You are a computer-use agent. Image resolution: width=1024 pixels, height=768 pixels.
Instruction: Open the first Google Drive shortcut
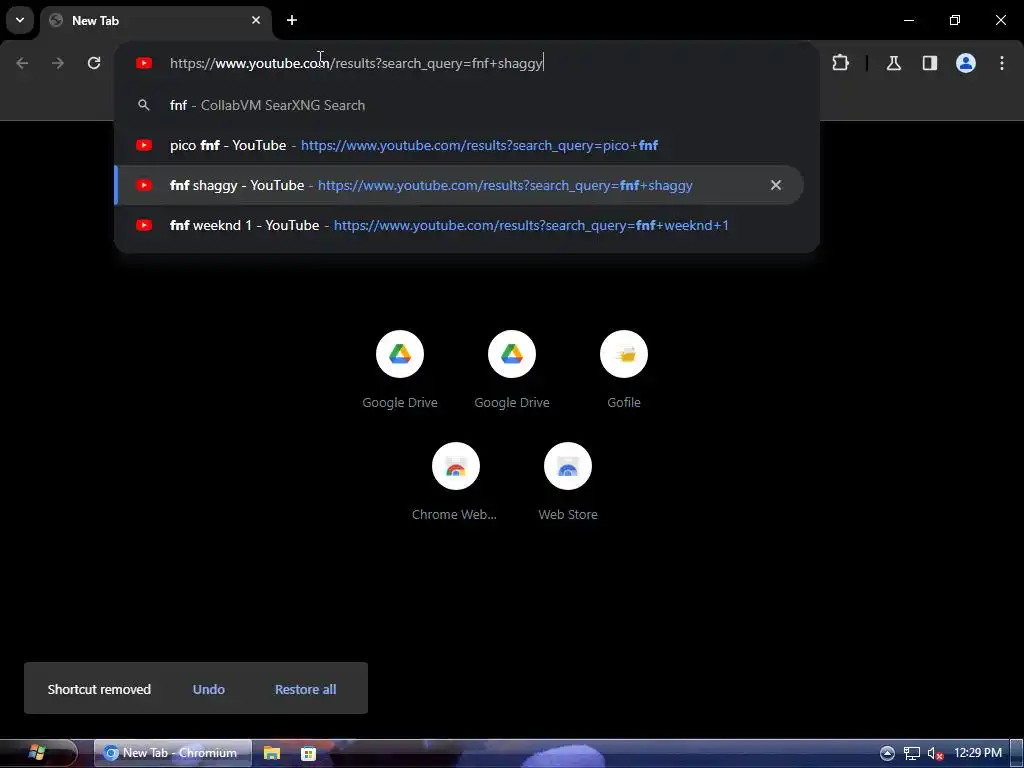click(400, 370)
